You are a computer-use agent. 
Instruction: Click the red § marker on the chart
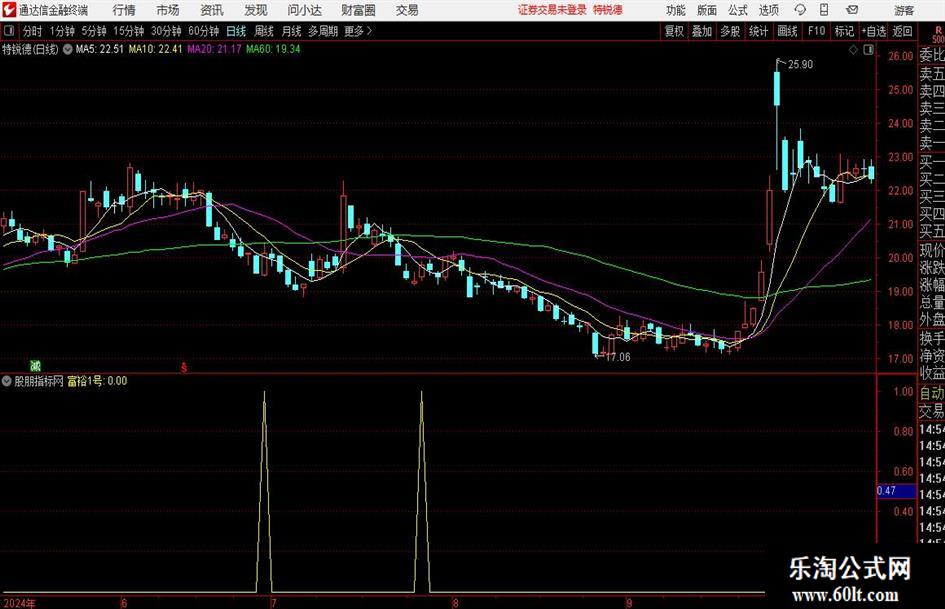click(x=184, y=367)
